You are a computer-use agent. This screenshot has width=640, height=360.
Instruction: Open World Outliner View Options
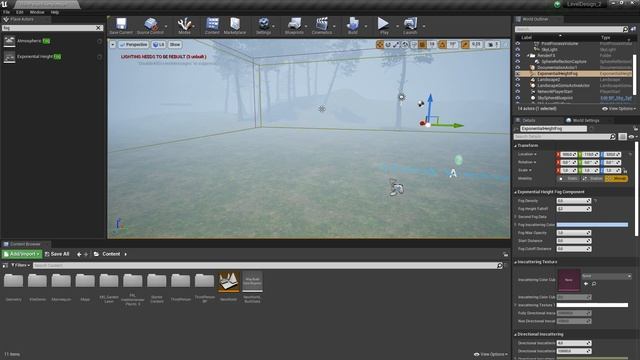pos(619,109)
